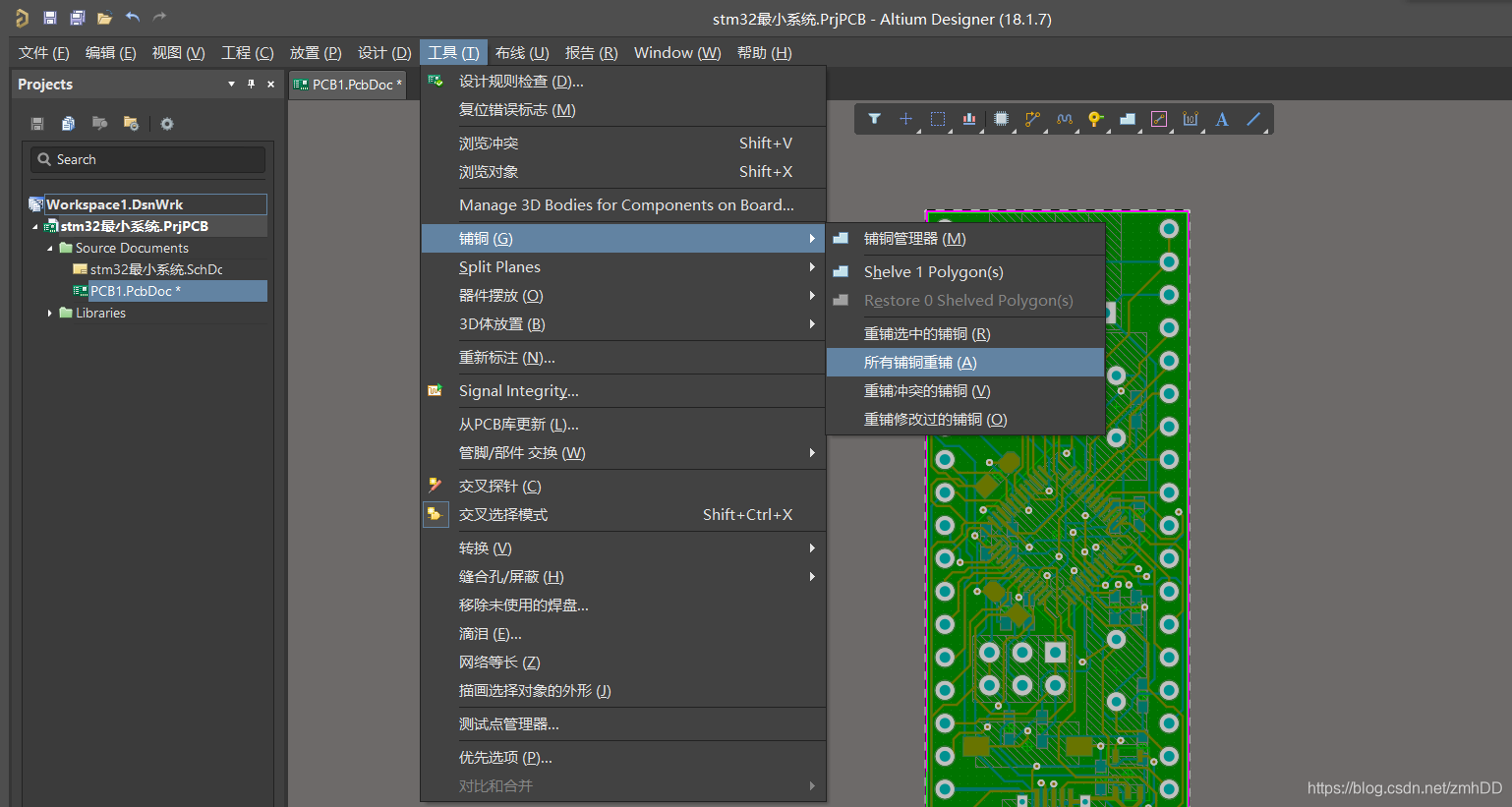Open the Place Component tool

tap(1000, 118)
